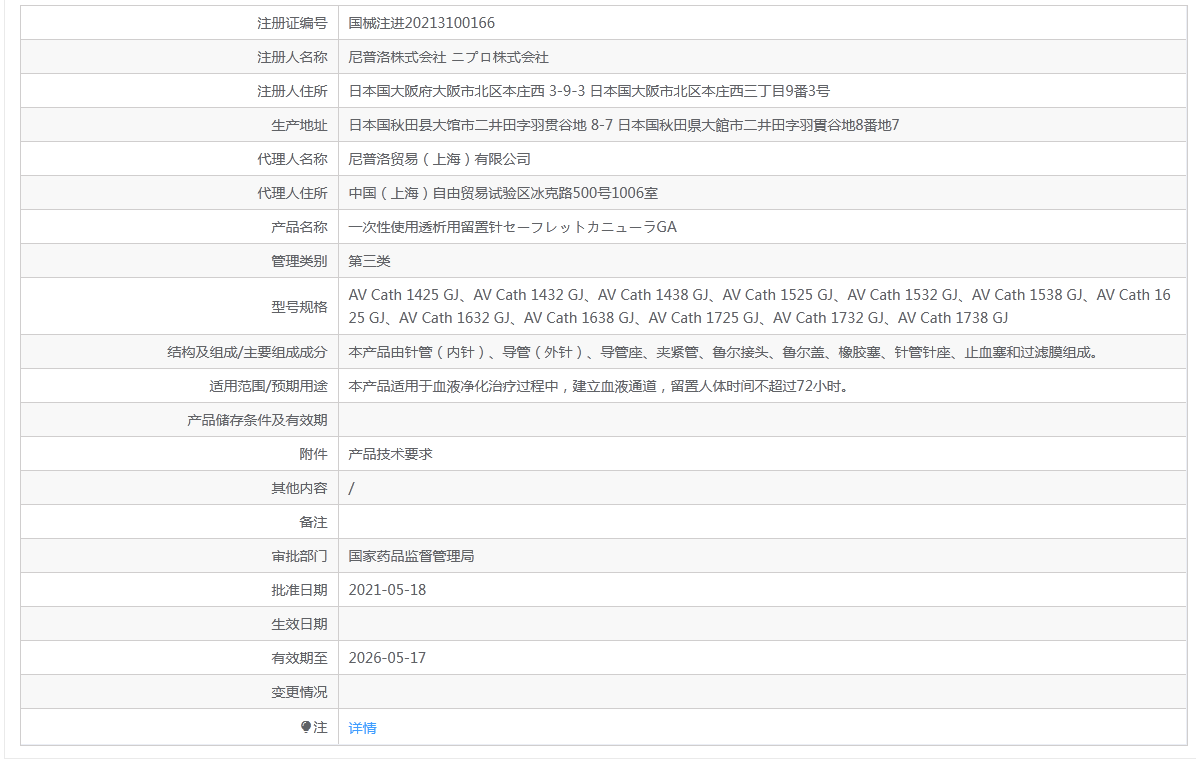Select the intended use text about 血液净化治疗

pos(599,387)
